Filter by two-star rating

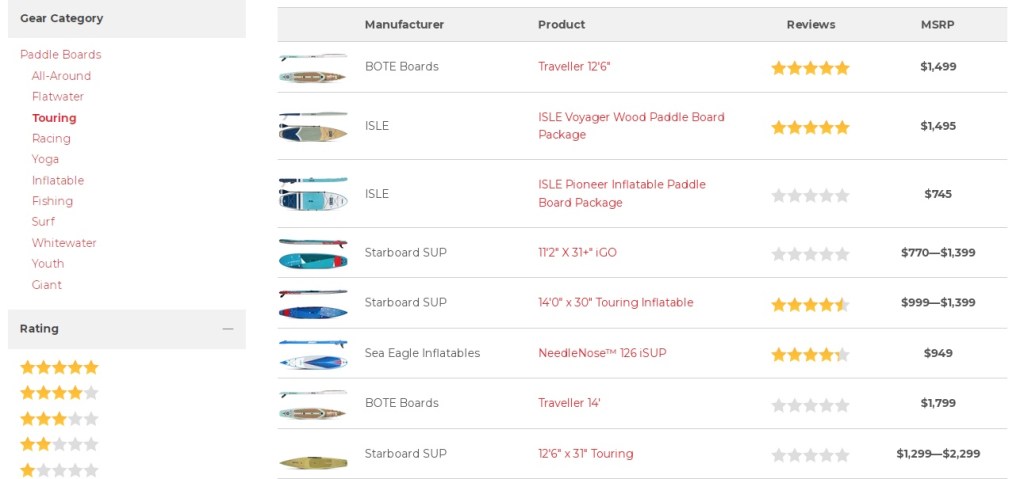pos(59,444)
